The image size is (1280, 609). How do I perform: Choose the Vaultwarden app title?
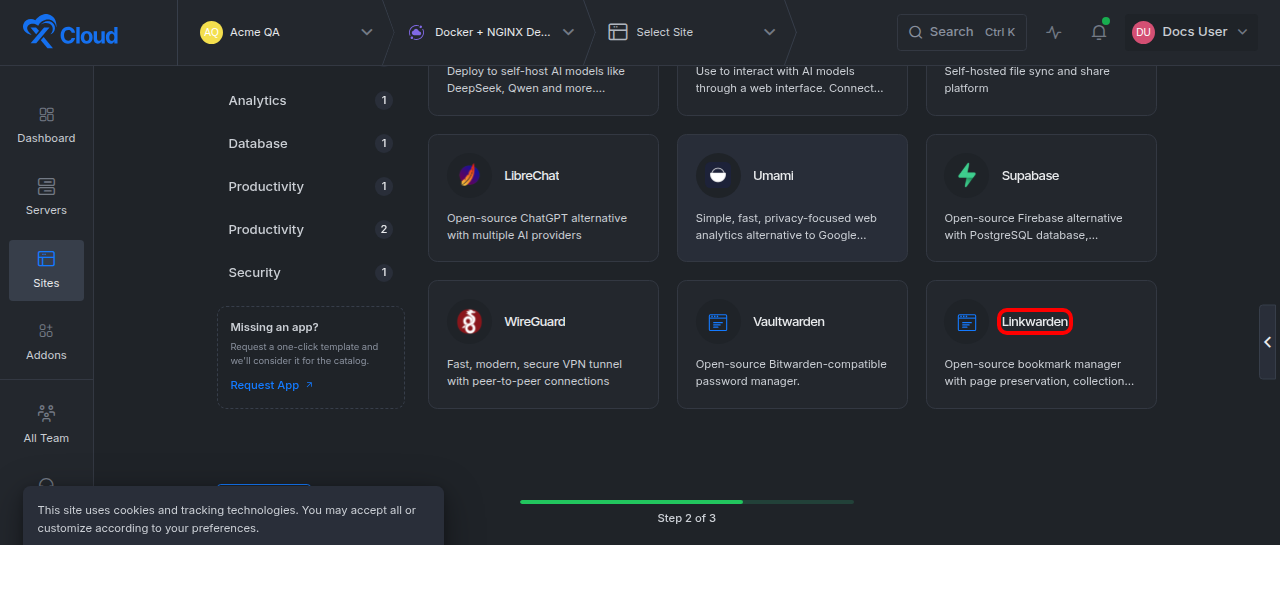point(789,322)
